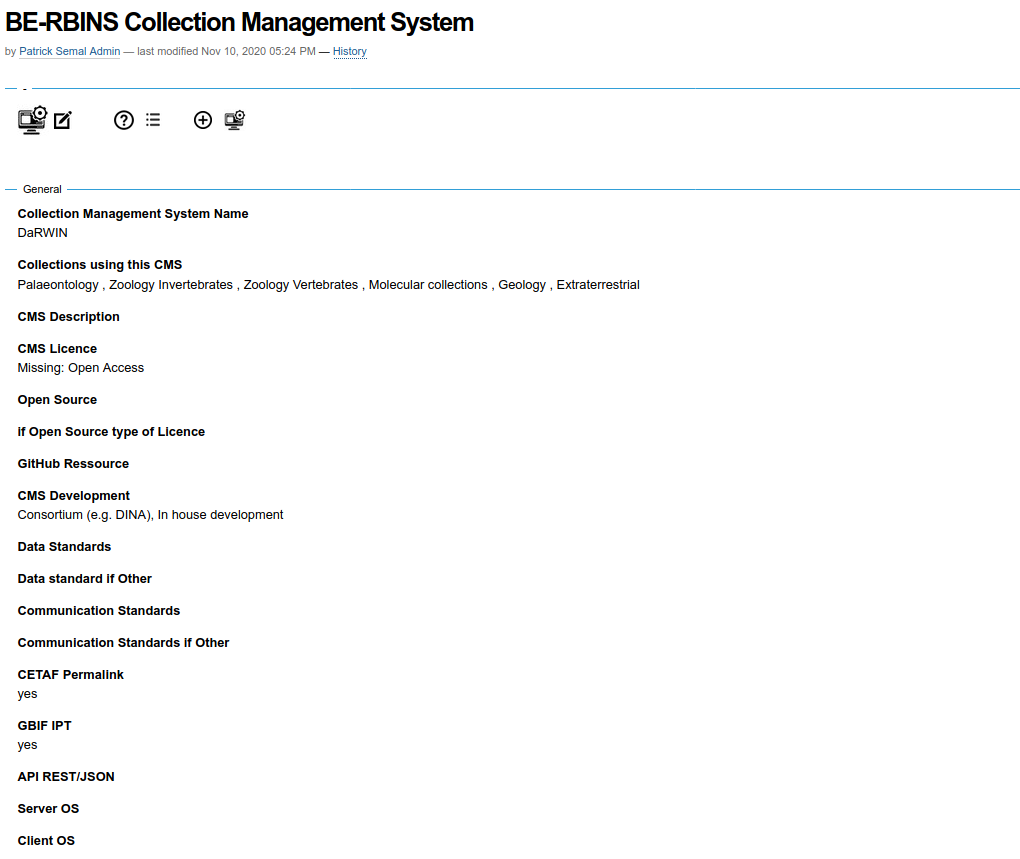Open the page History link
This screenshot has height=859, width=1020.
pos(350,51)
